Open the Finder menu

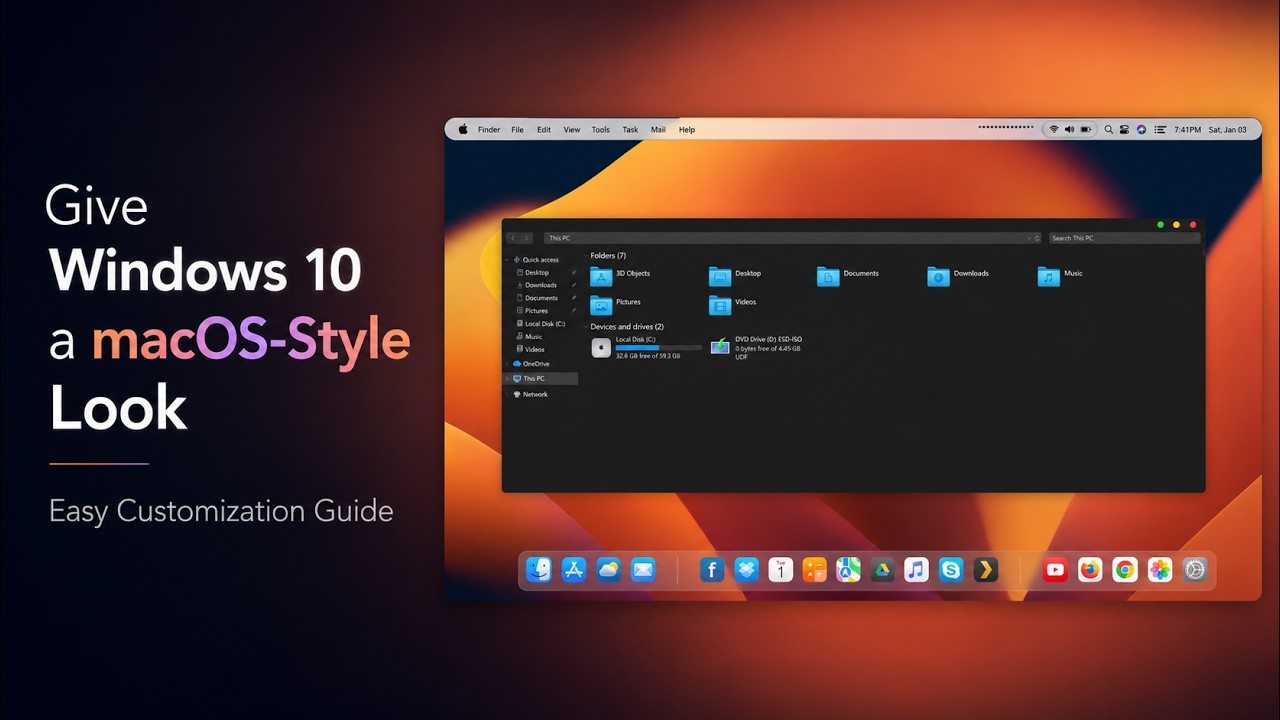[x=489, y=130]
